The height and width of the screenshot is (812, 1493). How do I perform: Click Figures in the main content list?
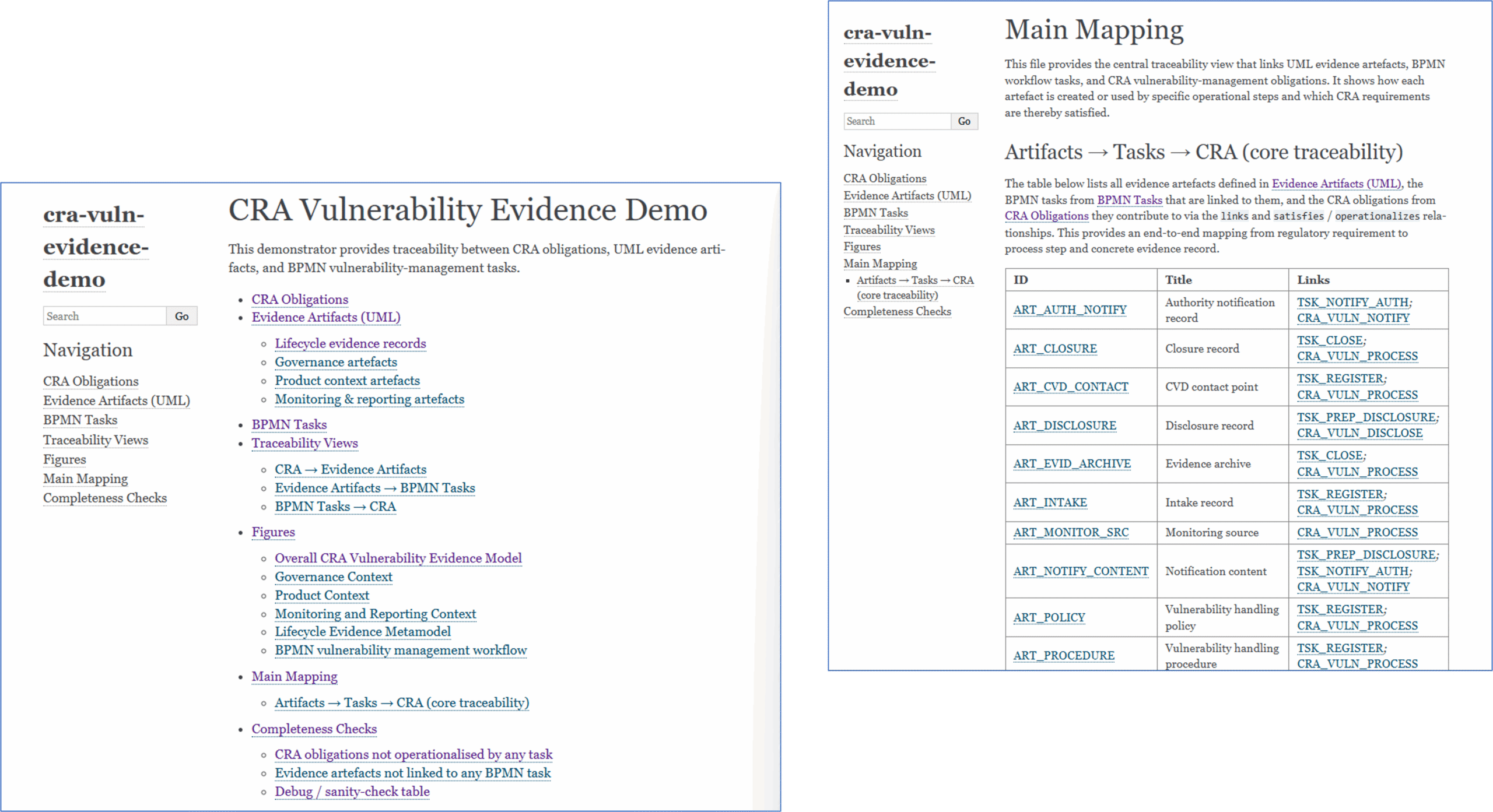click(x=274, y=532)
